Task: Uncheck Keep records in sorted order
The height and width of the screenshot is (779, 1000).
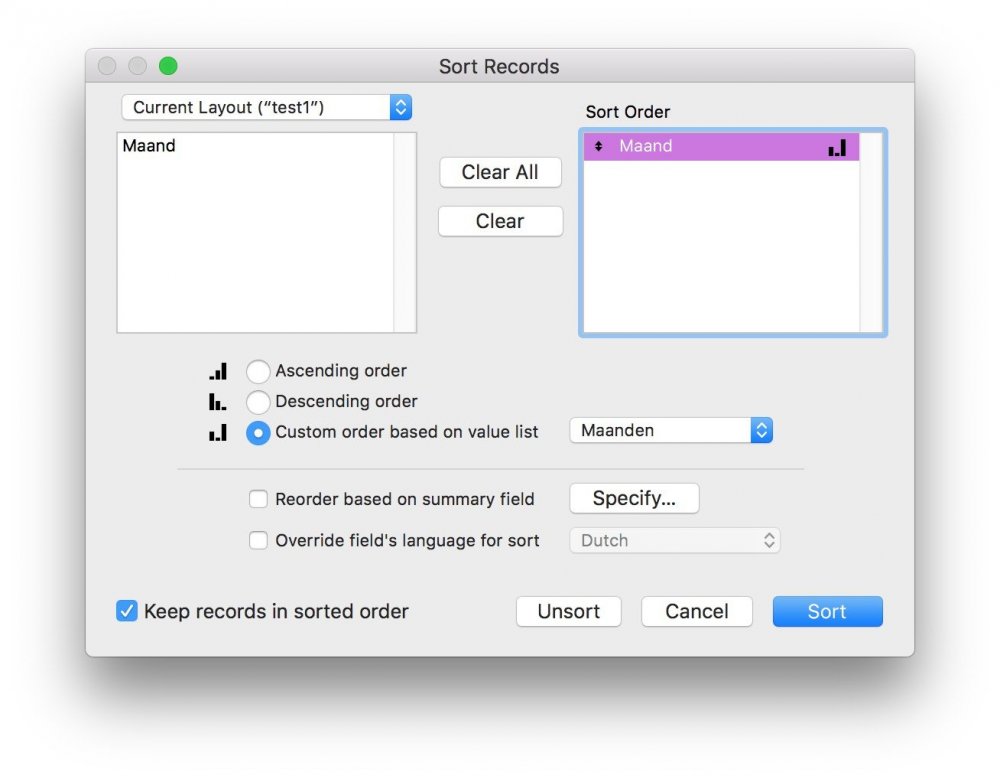Action: (x=127, y=611)
